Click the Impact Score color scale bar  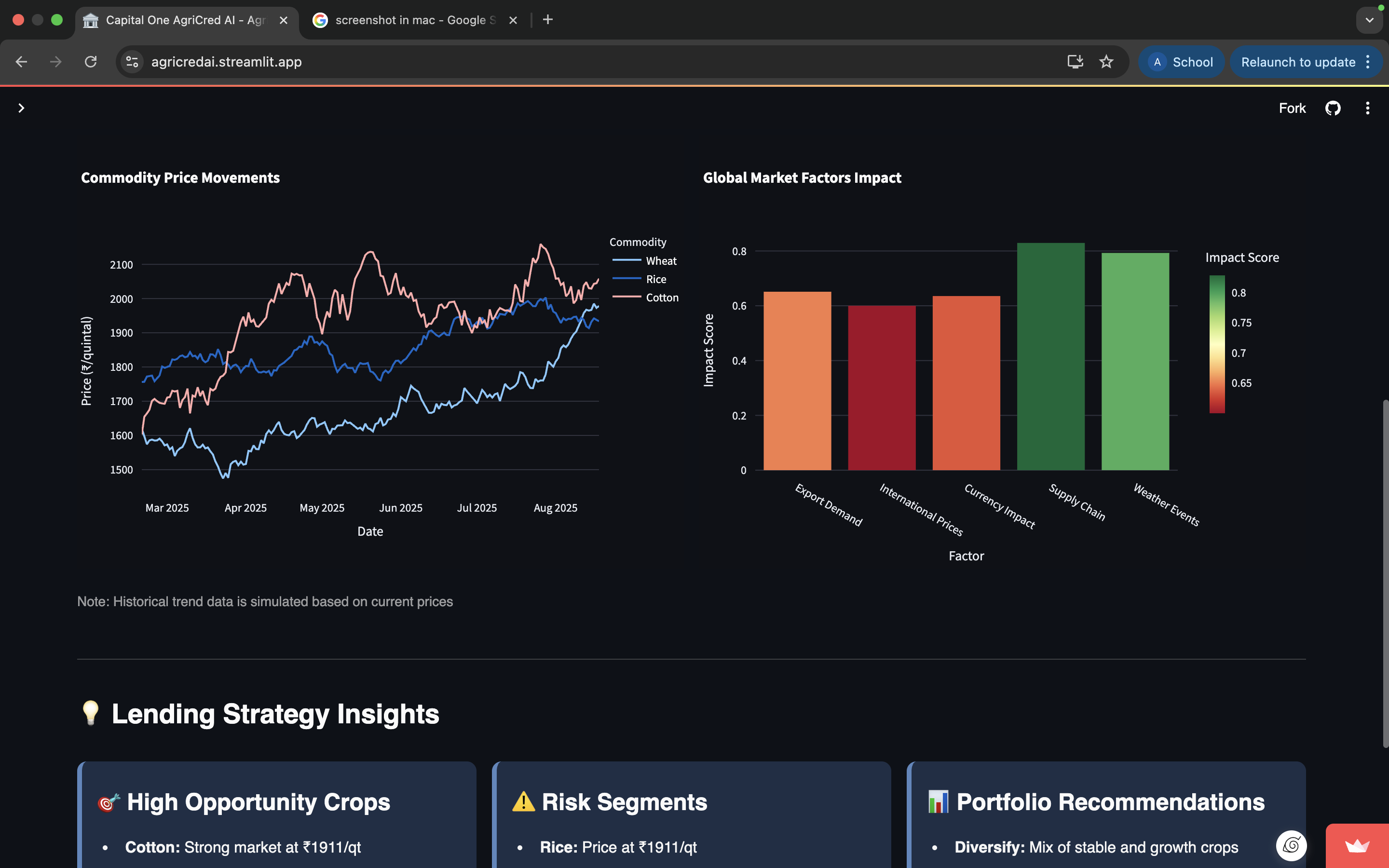1217,344
